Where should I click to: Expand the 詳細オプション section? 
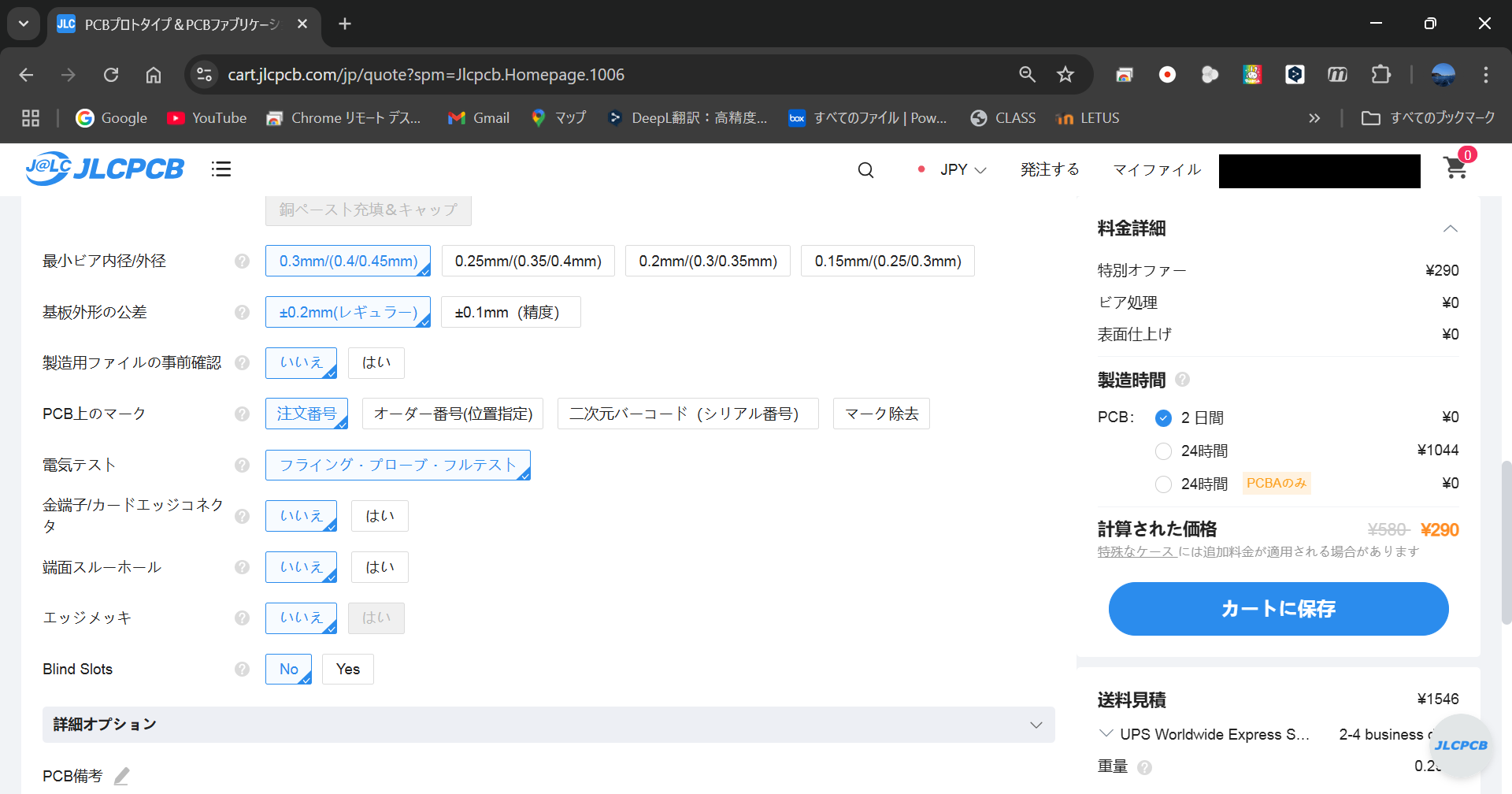pyautogui.click(x=1036, y=725)
